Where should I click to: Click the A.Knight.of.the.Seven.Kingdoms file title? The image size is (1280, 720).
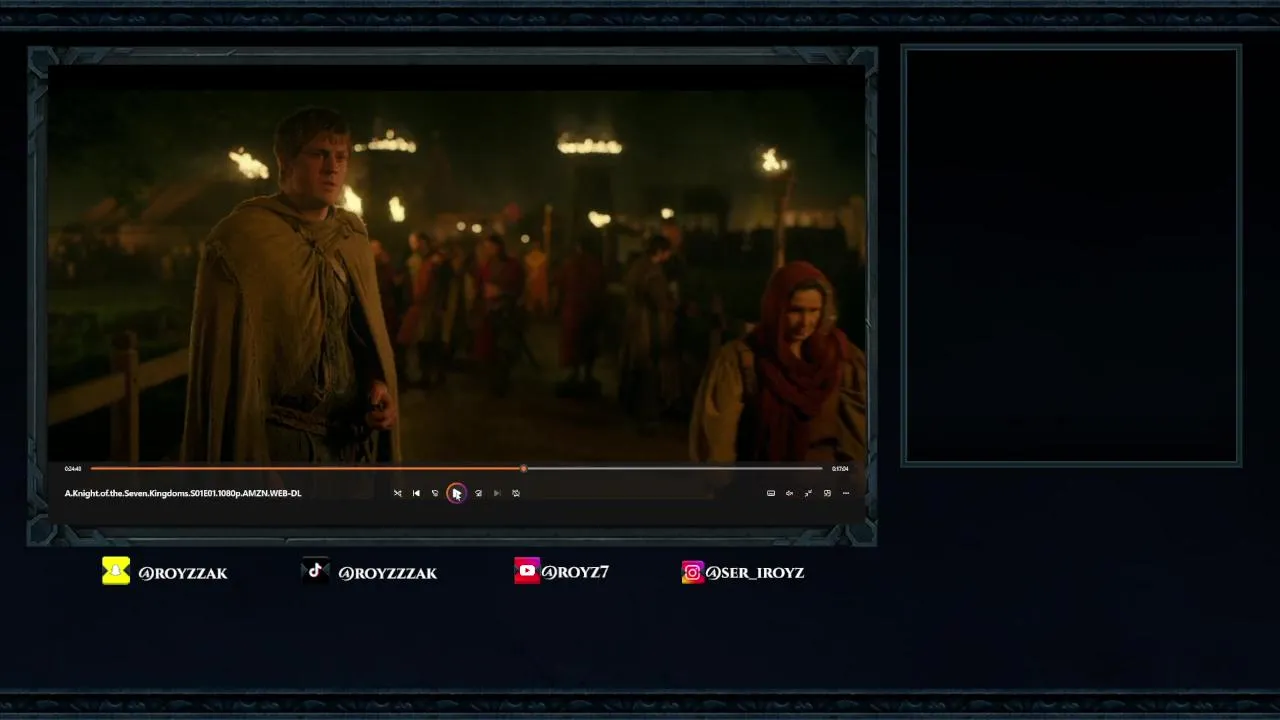click(183, 493)
